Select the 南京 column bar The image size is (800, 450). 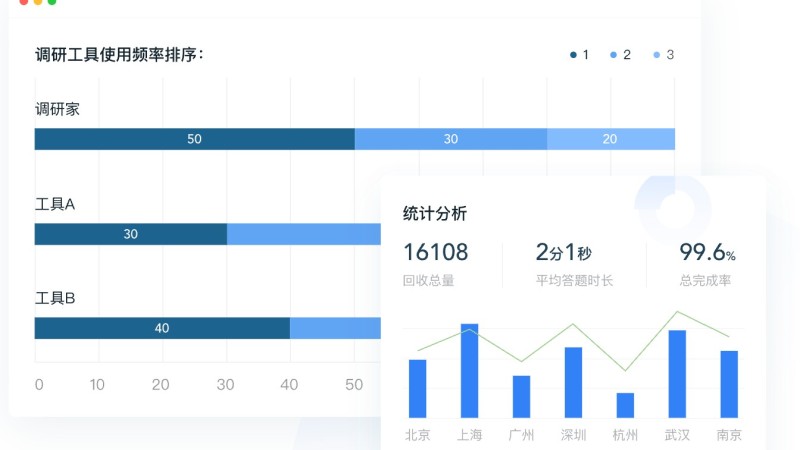(729, 384)
